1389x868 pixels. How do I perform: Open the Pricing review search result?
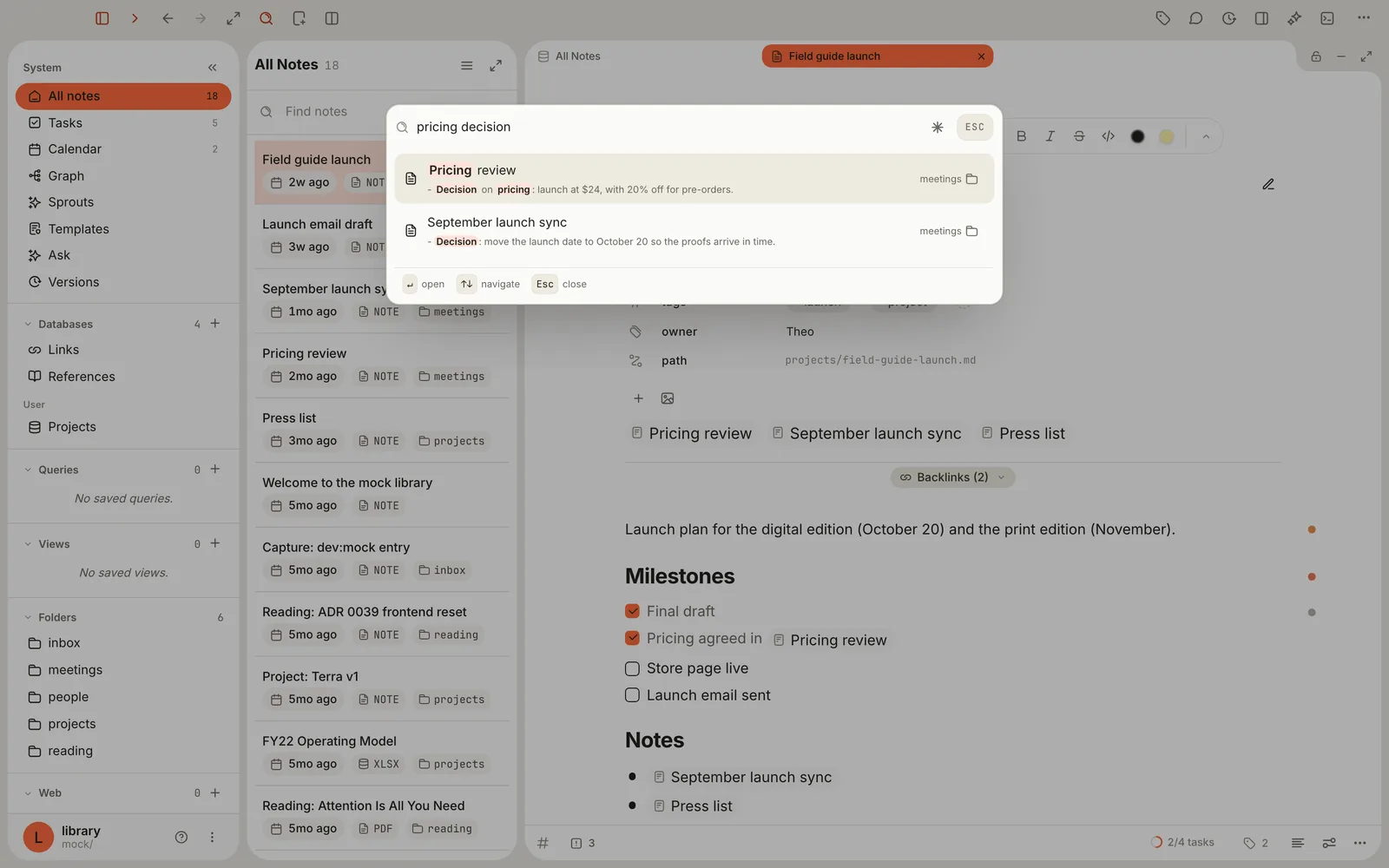(694, 179)
